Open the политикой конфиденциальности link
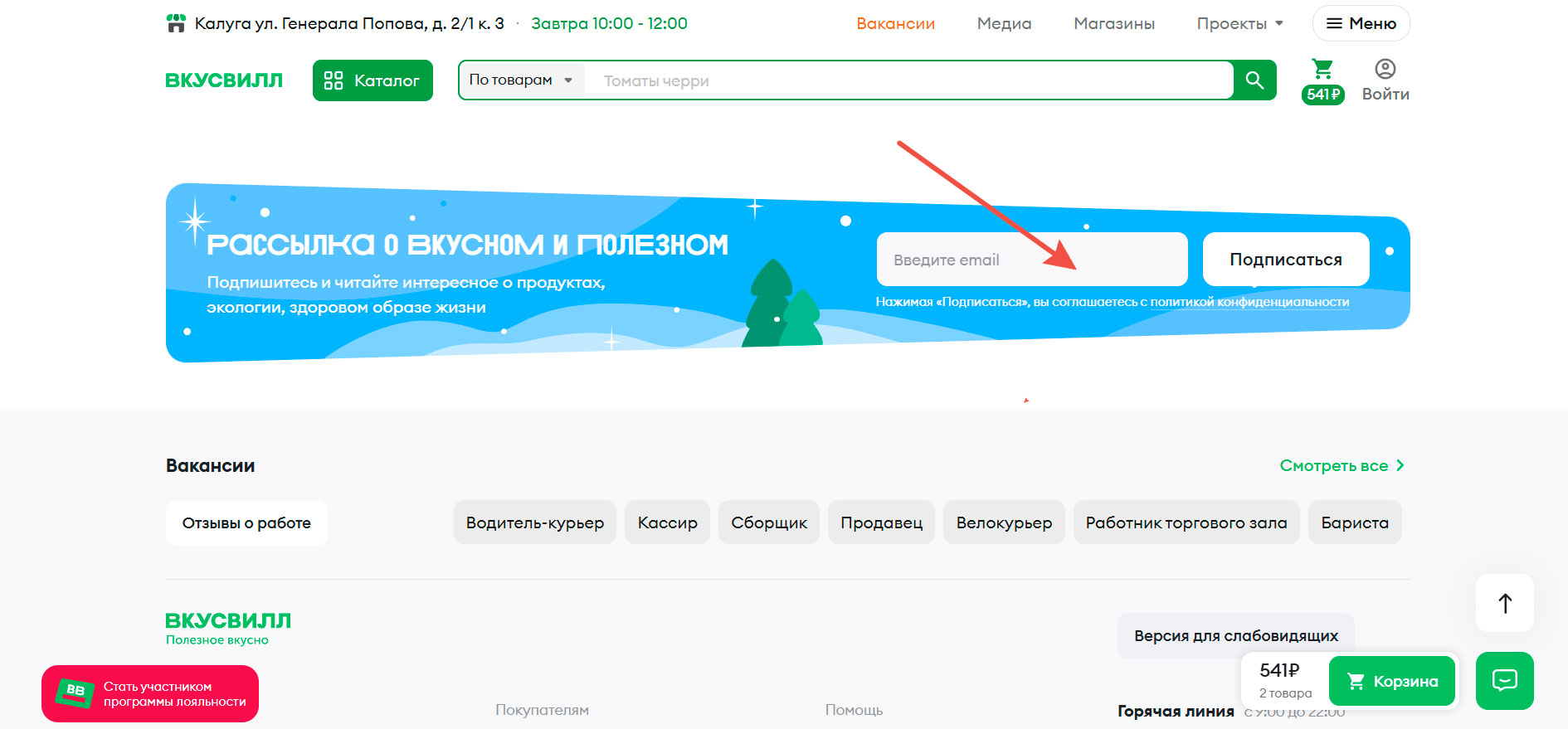The height and width of the screenshot is (729, 1568). 1249,302
